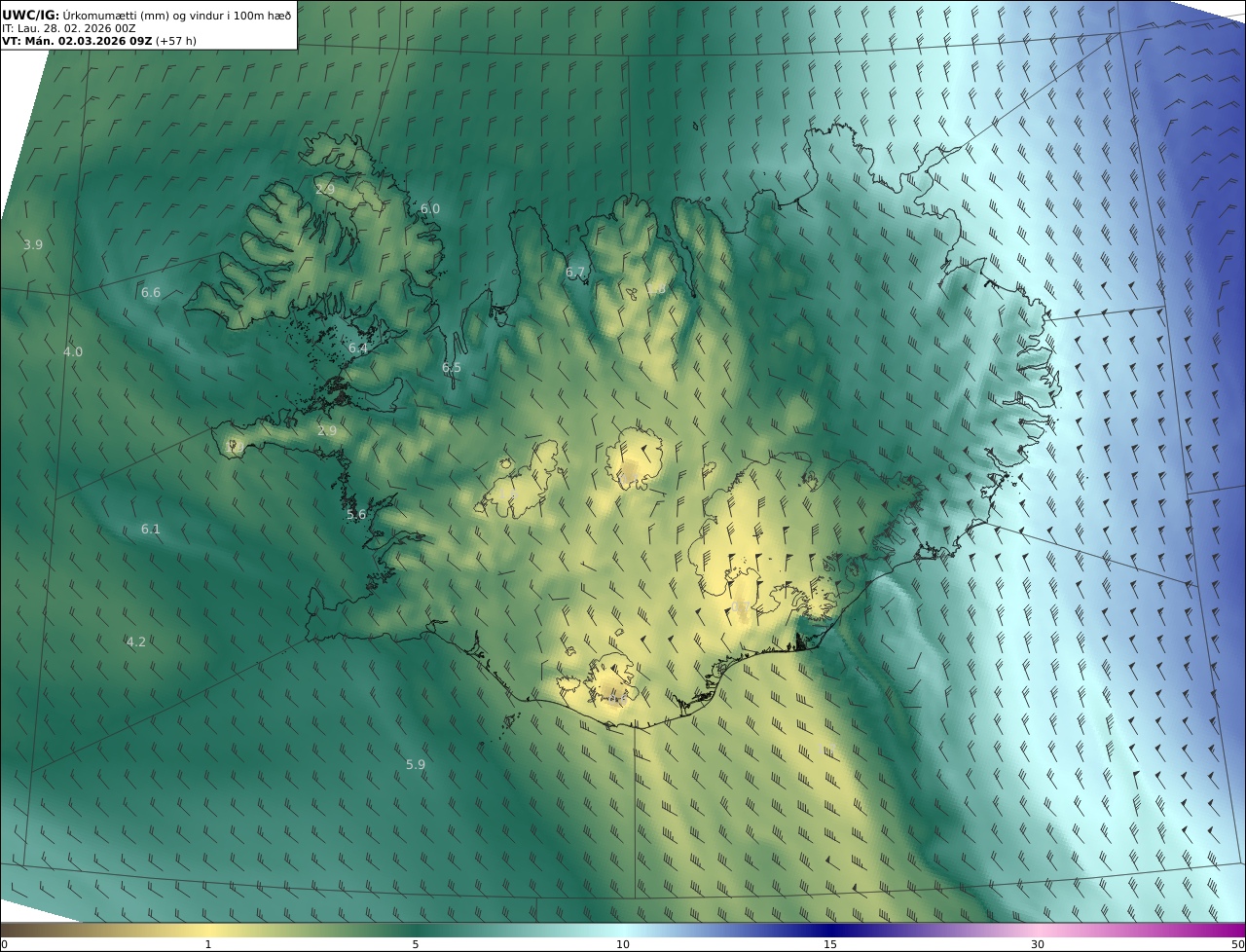The height and width of the screenshot is (952, 1246).
Task: Click the 6.0 precipitable water value
Action: point(430,209)
